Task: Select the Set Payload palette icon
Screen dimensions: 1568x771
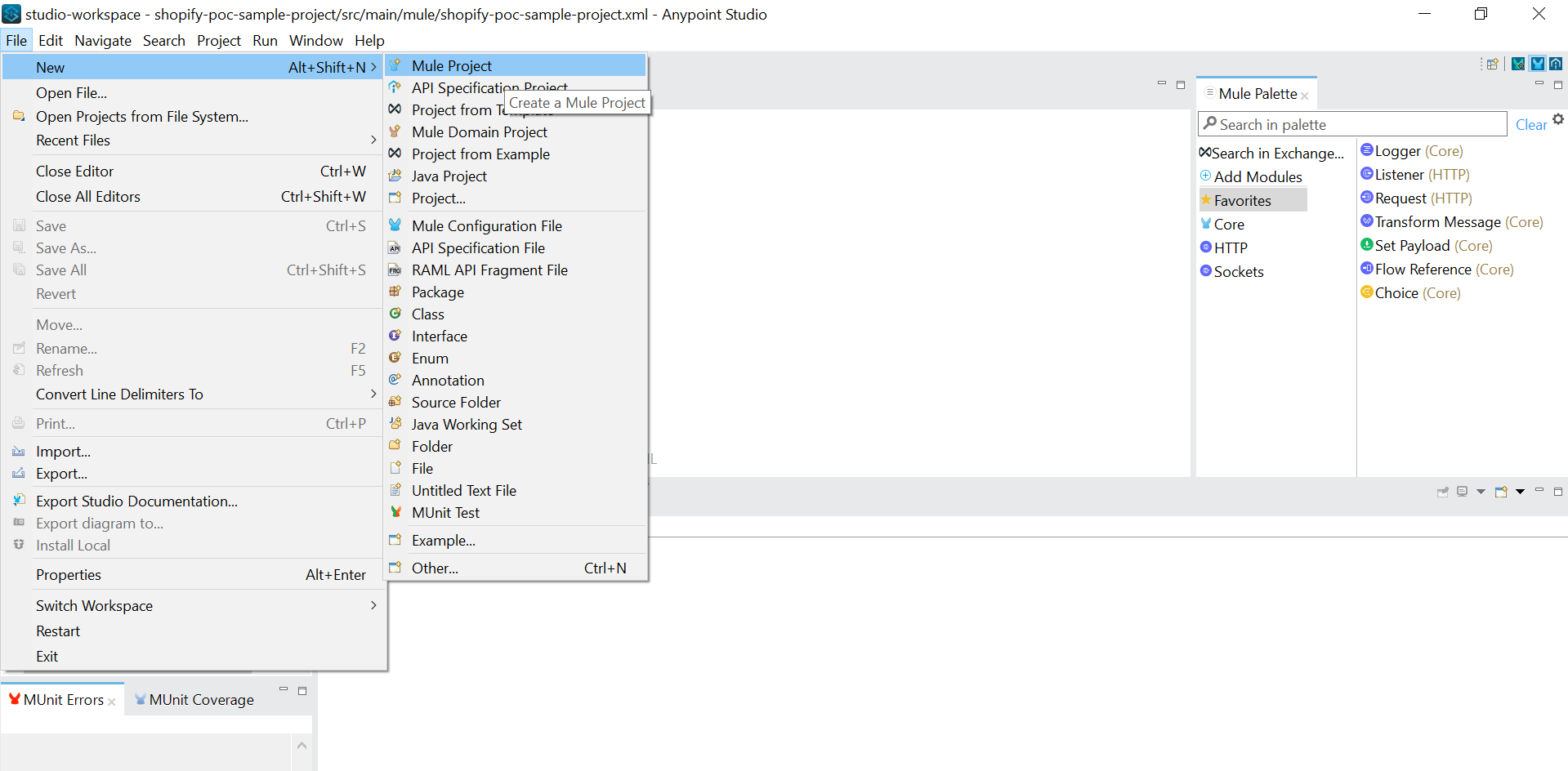Action: tap(1367, 245)
